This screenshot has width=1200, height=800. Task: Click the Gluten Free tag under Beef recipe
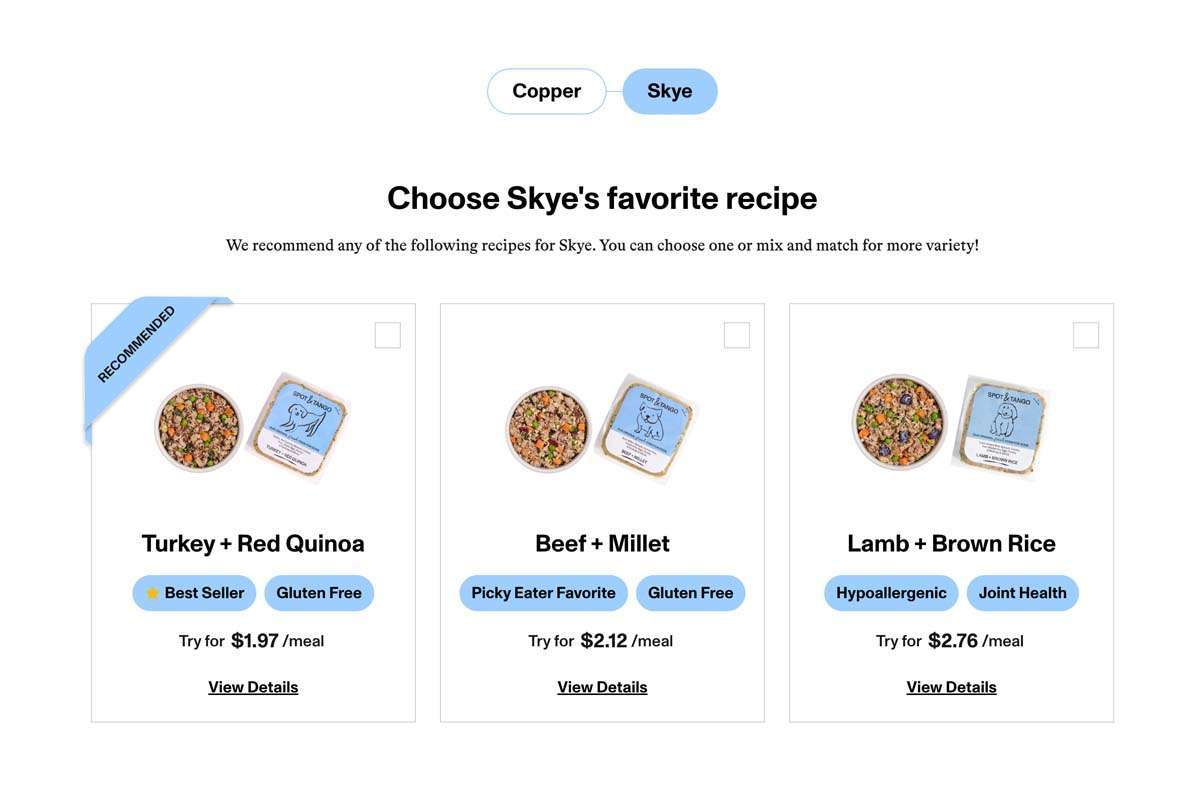[x=690, y=593]
